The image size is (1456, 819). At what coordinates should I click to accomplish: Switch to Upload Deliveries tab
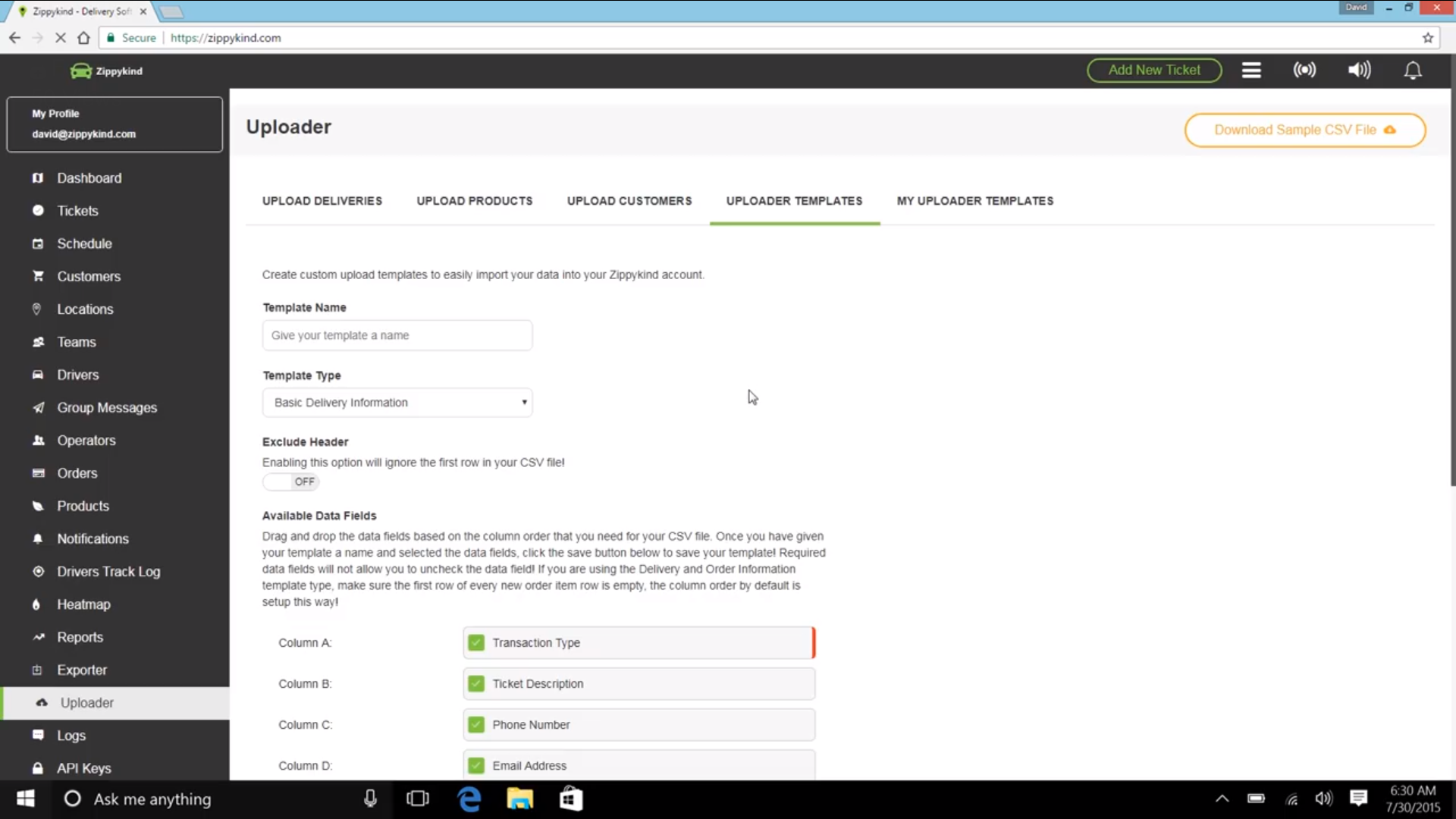point(322,201)
